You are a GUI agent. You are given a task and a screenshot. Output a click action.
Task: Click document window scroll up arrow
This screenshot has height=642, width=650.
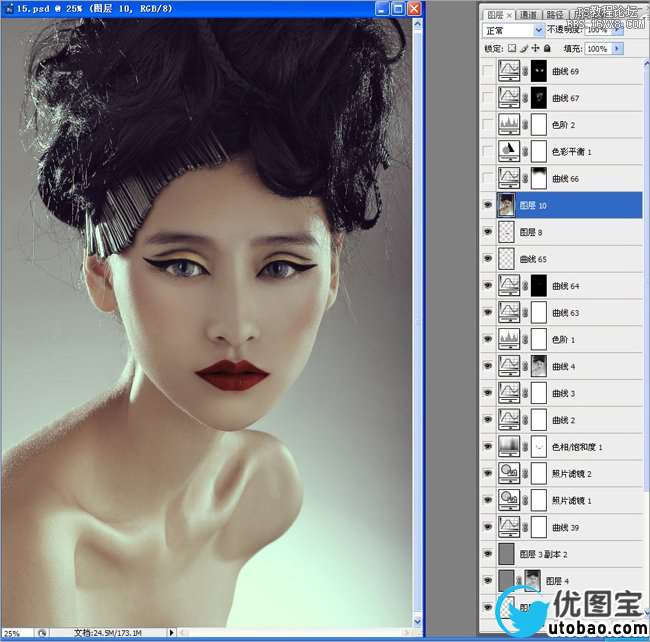click(417, 24)
